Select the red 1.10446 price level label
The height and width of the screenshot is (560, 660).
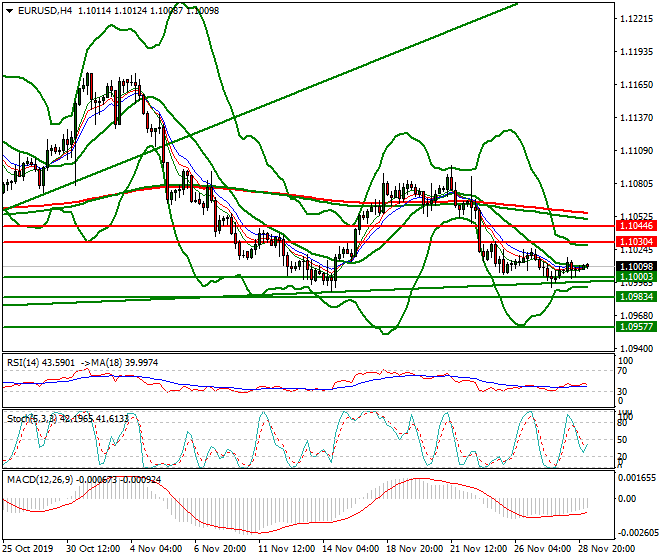[x=636, y=226]
